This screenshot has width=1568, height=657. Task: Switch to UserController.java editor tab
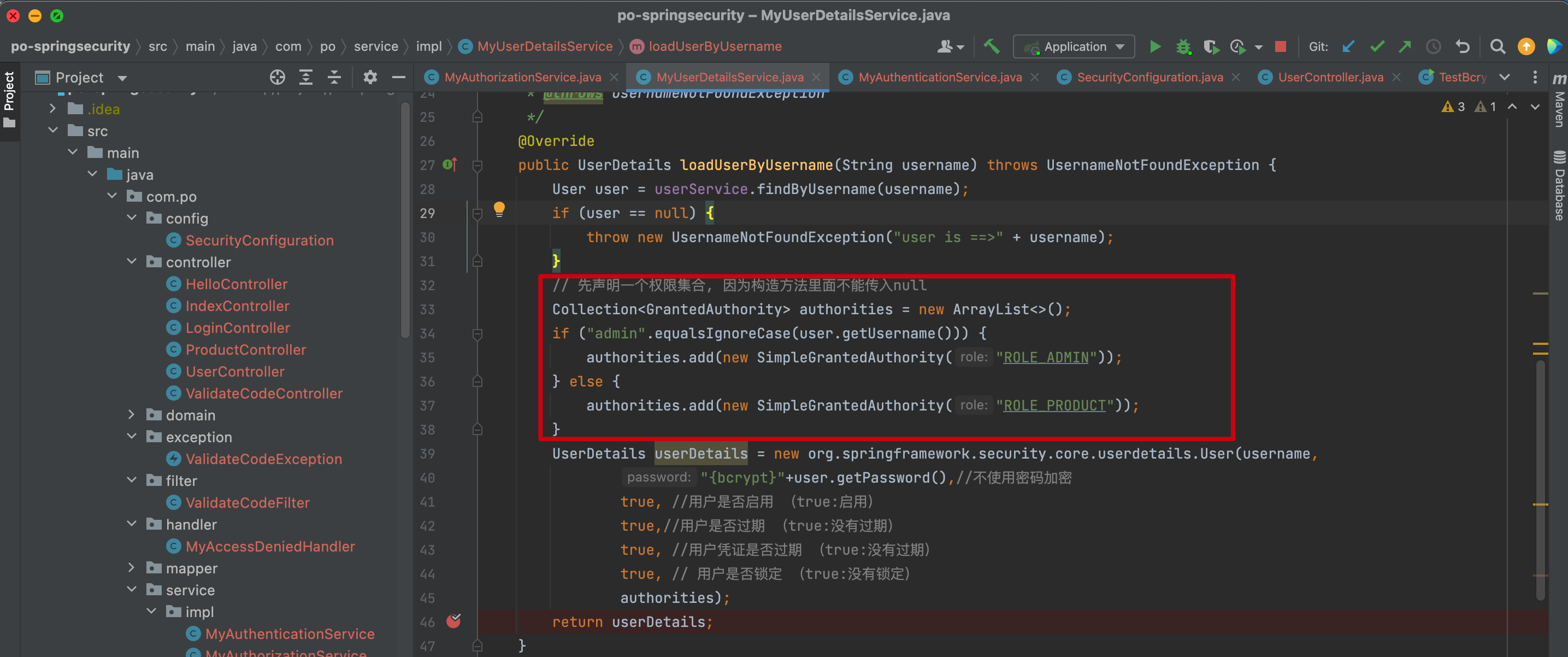click(x=1330, y=77)
